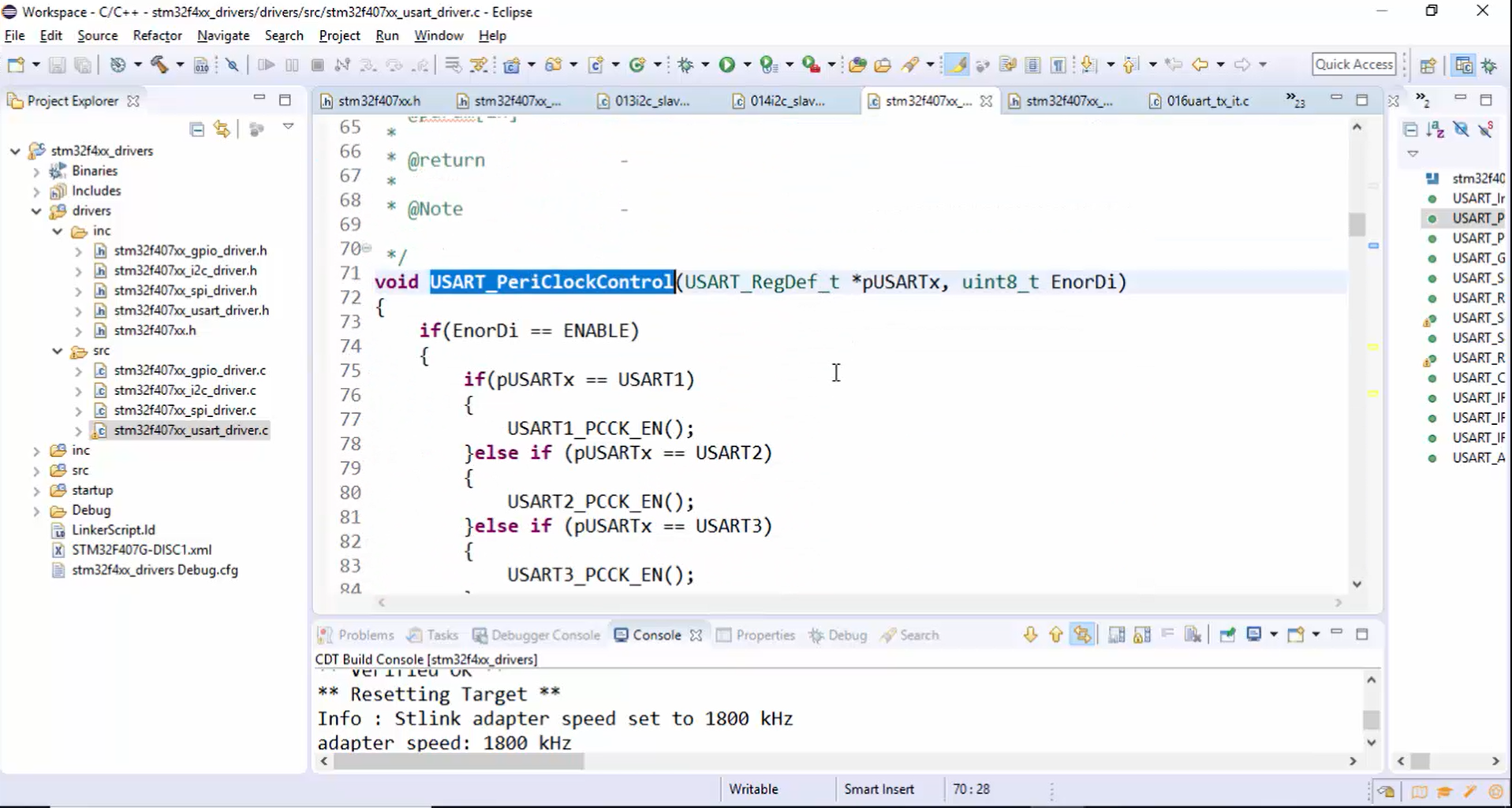The width and height of the screenshot is (1512, 808).
Task: Click the Last Edit Location arrow icon
Action: click(1173, 65)
